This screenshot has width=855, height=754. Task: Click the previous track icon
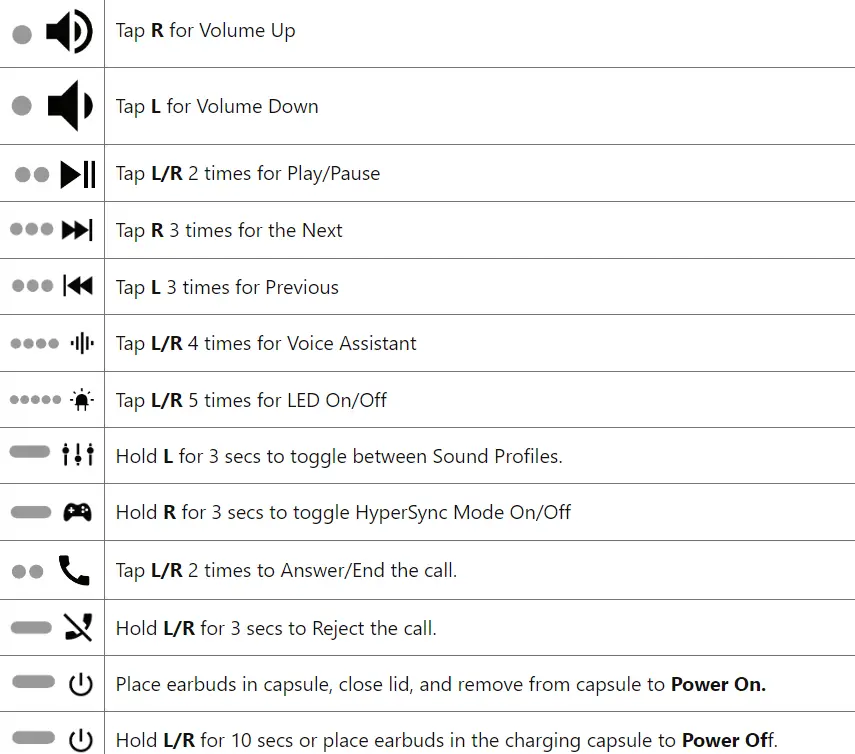point(77,287)
